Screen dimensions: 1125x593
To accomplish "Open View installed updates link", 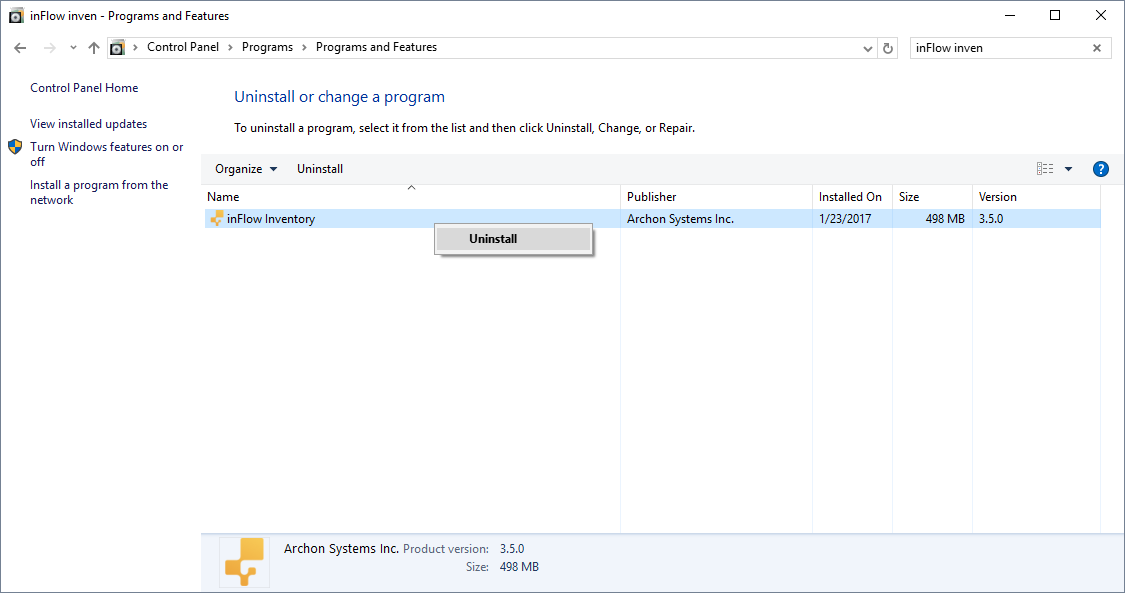I will coord(88,124).
